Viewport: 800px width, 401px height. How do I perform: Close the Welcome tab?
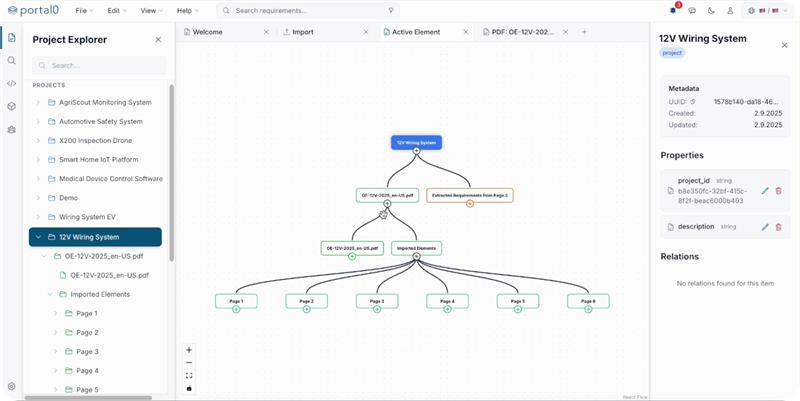coord(266,32)
